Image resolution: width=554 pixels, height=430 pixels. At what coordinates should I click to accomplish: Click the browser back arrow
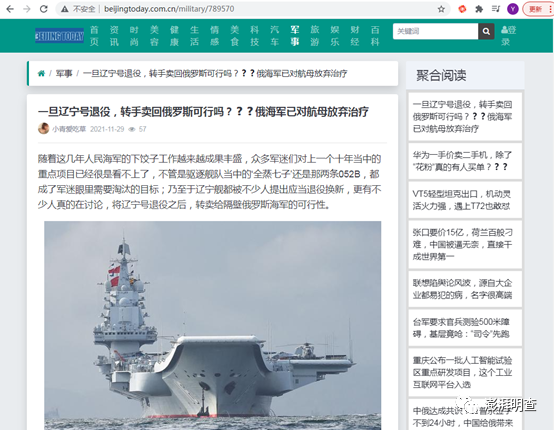(x=10, y=9)
